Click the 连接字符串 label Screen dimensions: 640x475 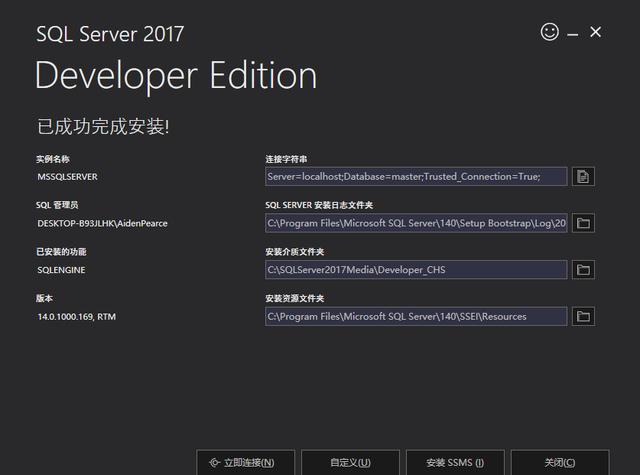286,159
